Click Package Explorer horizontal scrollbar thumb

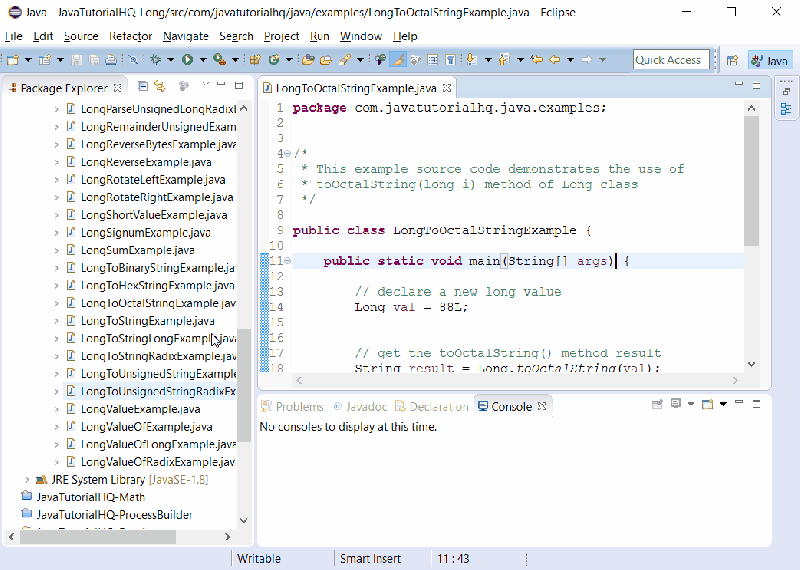click(98, 537)
